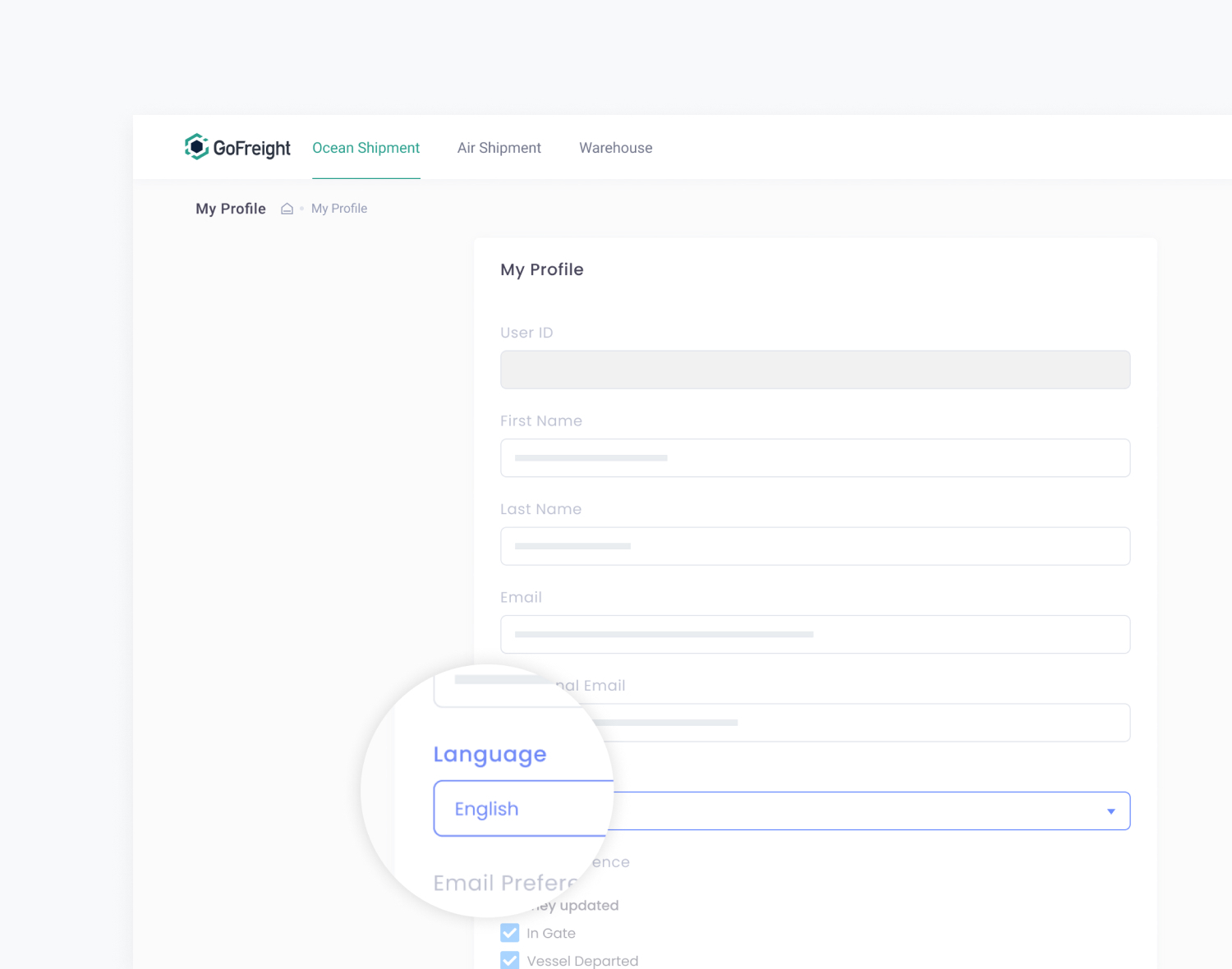The image size is (1232, 969).
Task: Click the GoFreight wordmark to go home
Action: click(249, 148)
